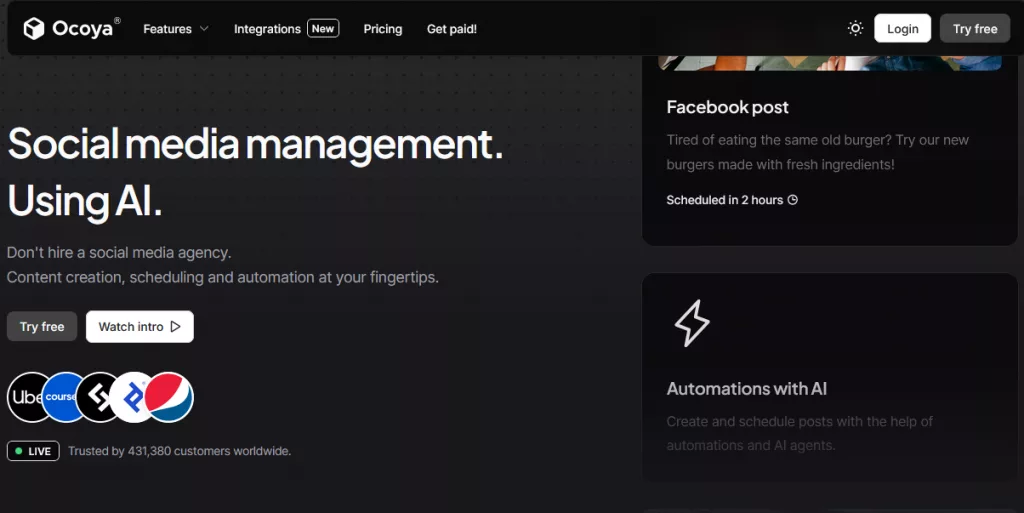
Task: Click the New badge beside Integrations
Action: coord(323,29)
